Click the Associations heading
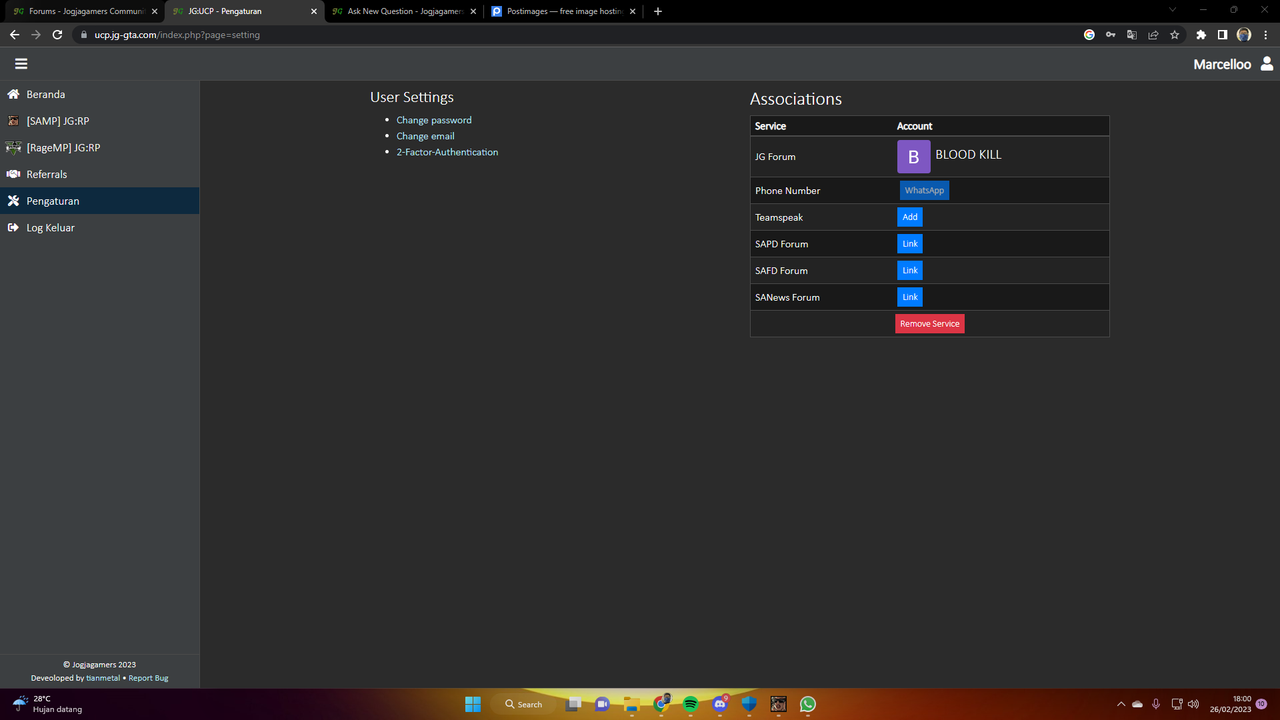Image resolution: width=1280 pixels, height=720 pixels. pos(796,99)
